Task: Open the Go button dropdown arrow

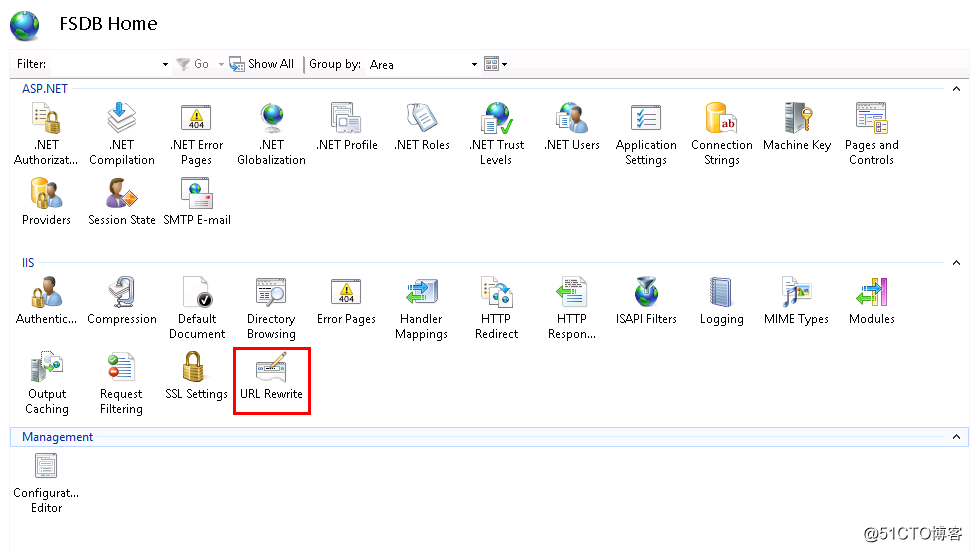Action: pos(221,65)
